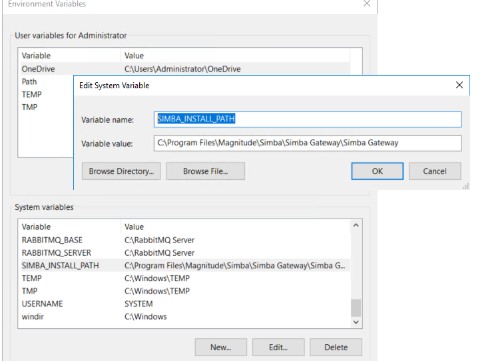Viewport: 480px width, 361px height.
Task: Confirm edit with OK button
Action: pyautogui.click(x=377, y=171)
